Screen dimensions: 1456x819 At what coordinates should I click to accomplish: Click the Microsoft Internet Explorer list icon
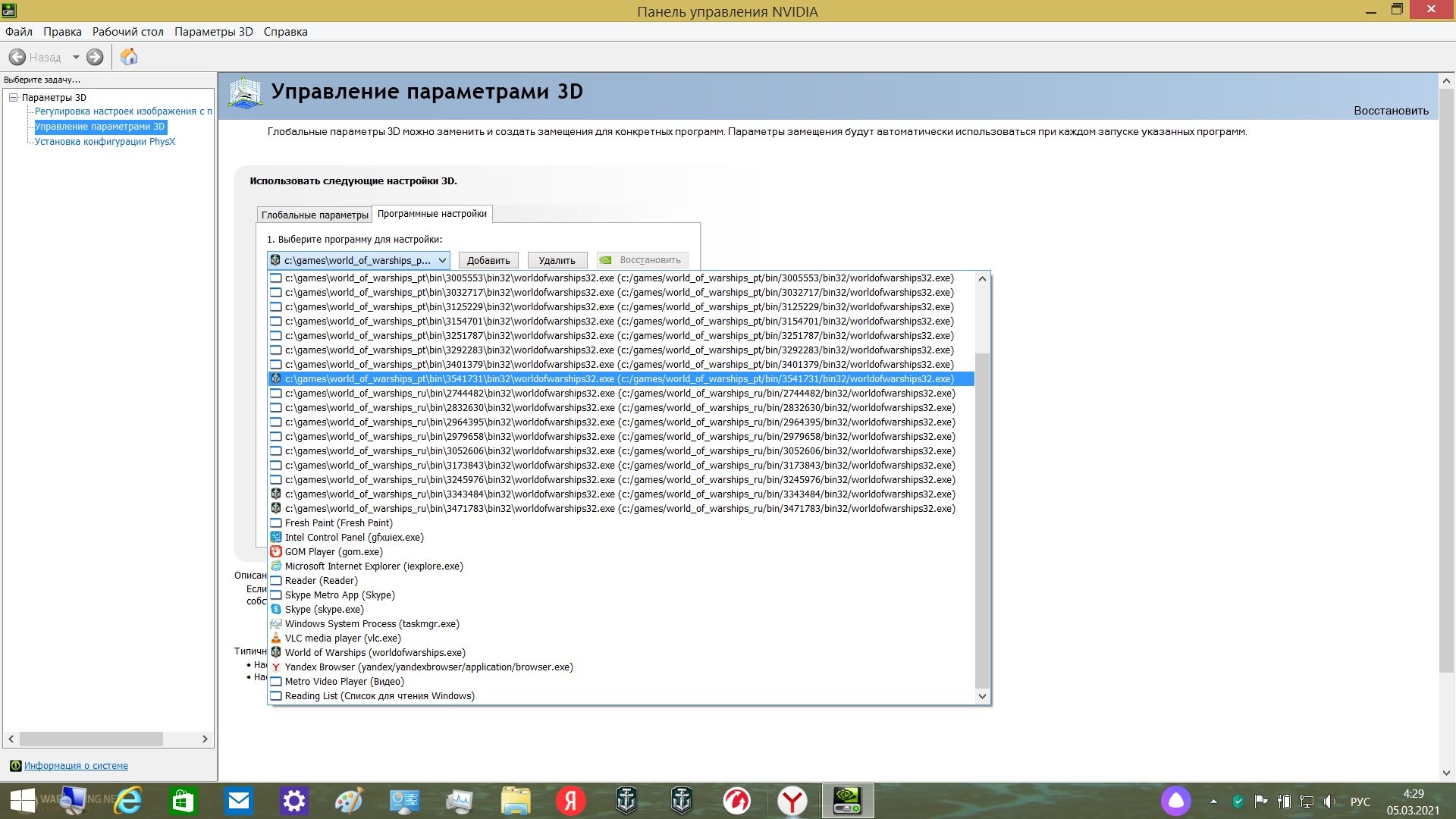click(x=276, y=566)
